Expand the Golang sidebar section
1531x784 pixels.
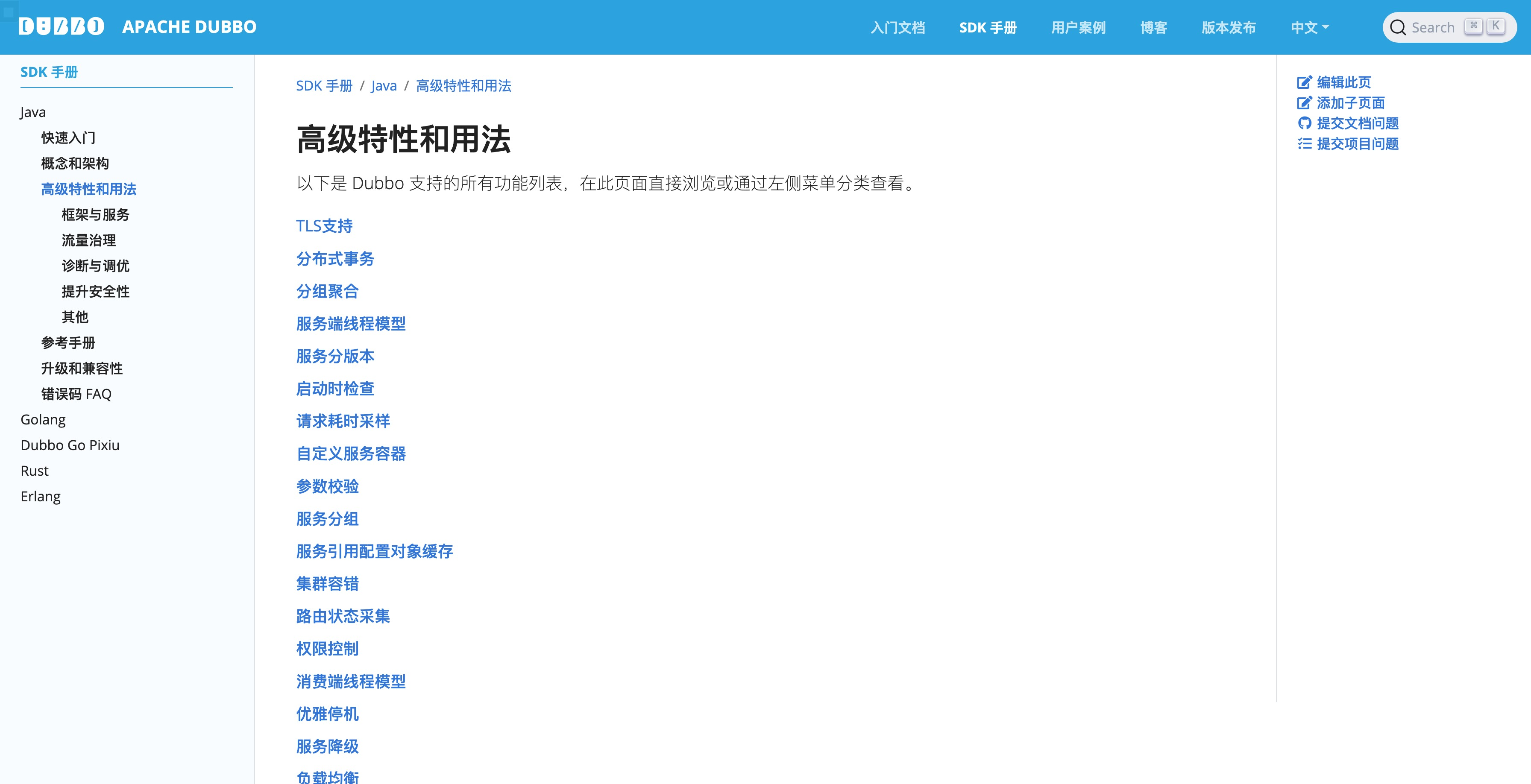coord(43,419)
